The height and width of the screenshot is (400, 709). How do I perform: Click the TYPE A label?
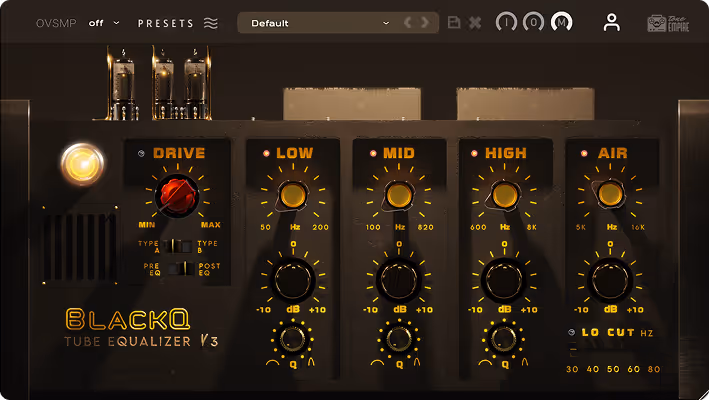(x=148, y=247)
